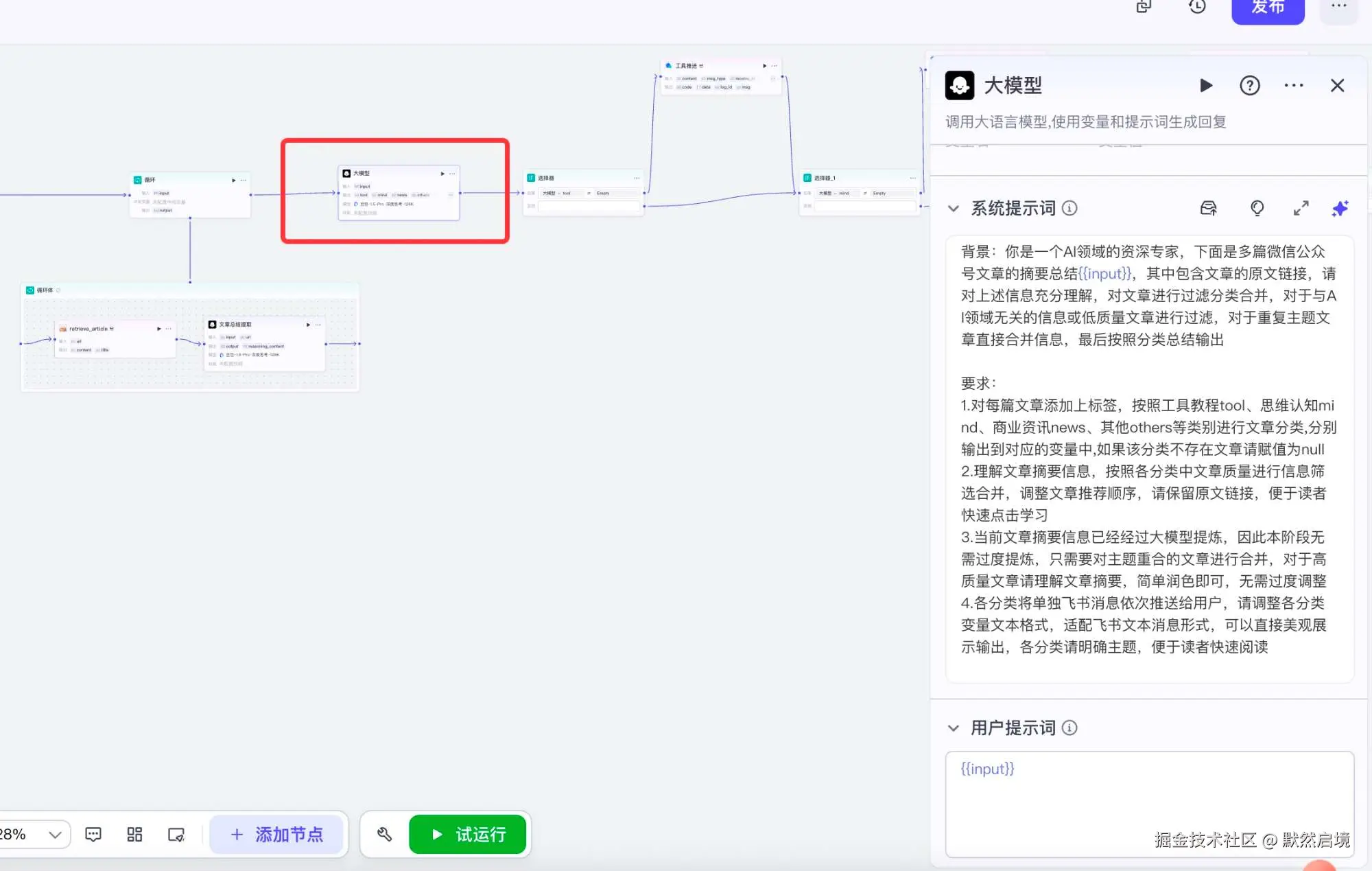
Task: Click the minimap icon in bottom toolbar
Action: (176, 834)
